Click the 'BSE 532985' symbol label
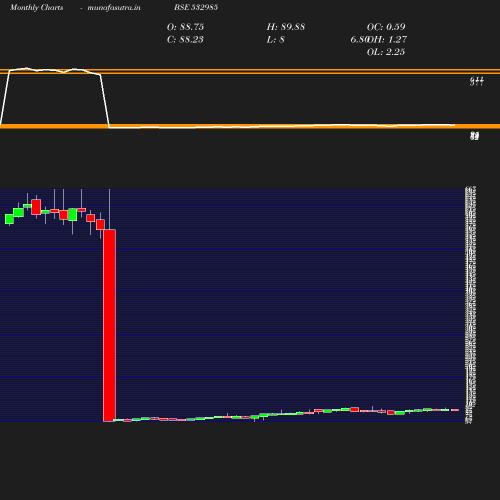500x500 pixels. pos(196,7)
